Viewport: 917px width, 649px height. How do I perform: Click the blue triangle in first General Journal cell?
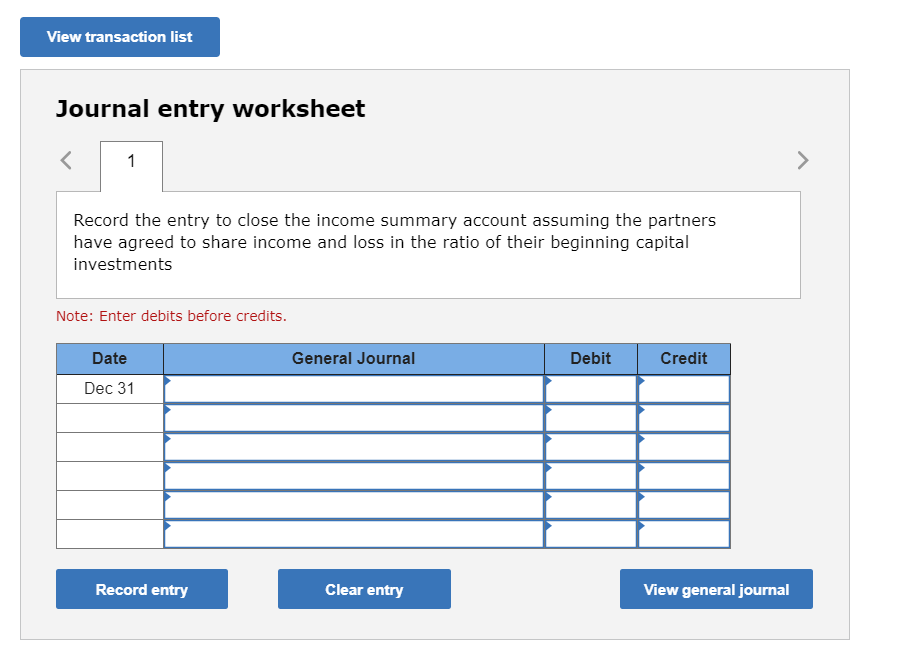[169, 382]
